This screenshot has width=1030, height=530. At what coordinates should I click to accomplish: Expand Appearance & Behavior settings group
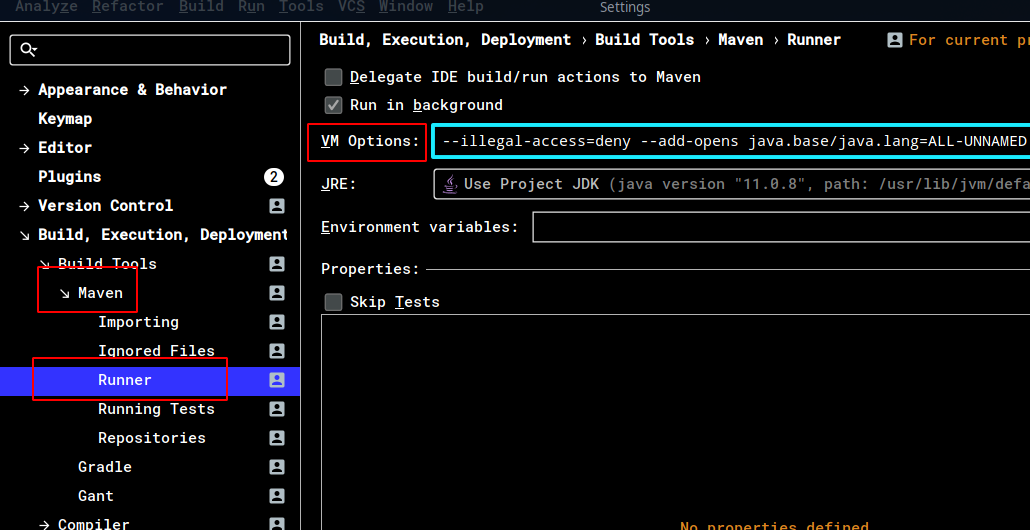pyautogui.click(x=25, y=90)
